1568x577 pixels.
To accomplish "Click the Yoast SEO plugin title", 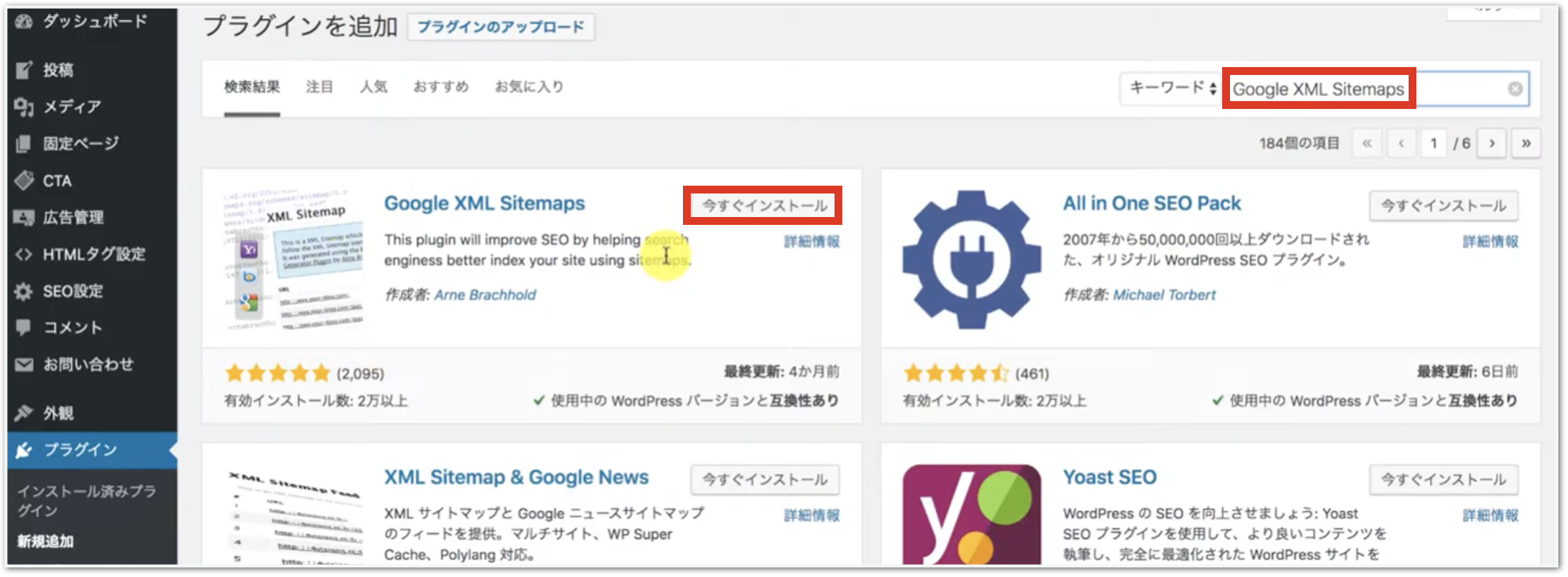I will [x=1109, y=478].
